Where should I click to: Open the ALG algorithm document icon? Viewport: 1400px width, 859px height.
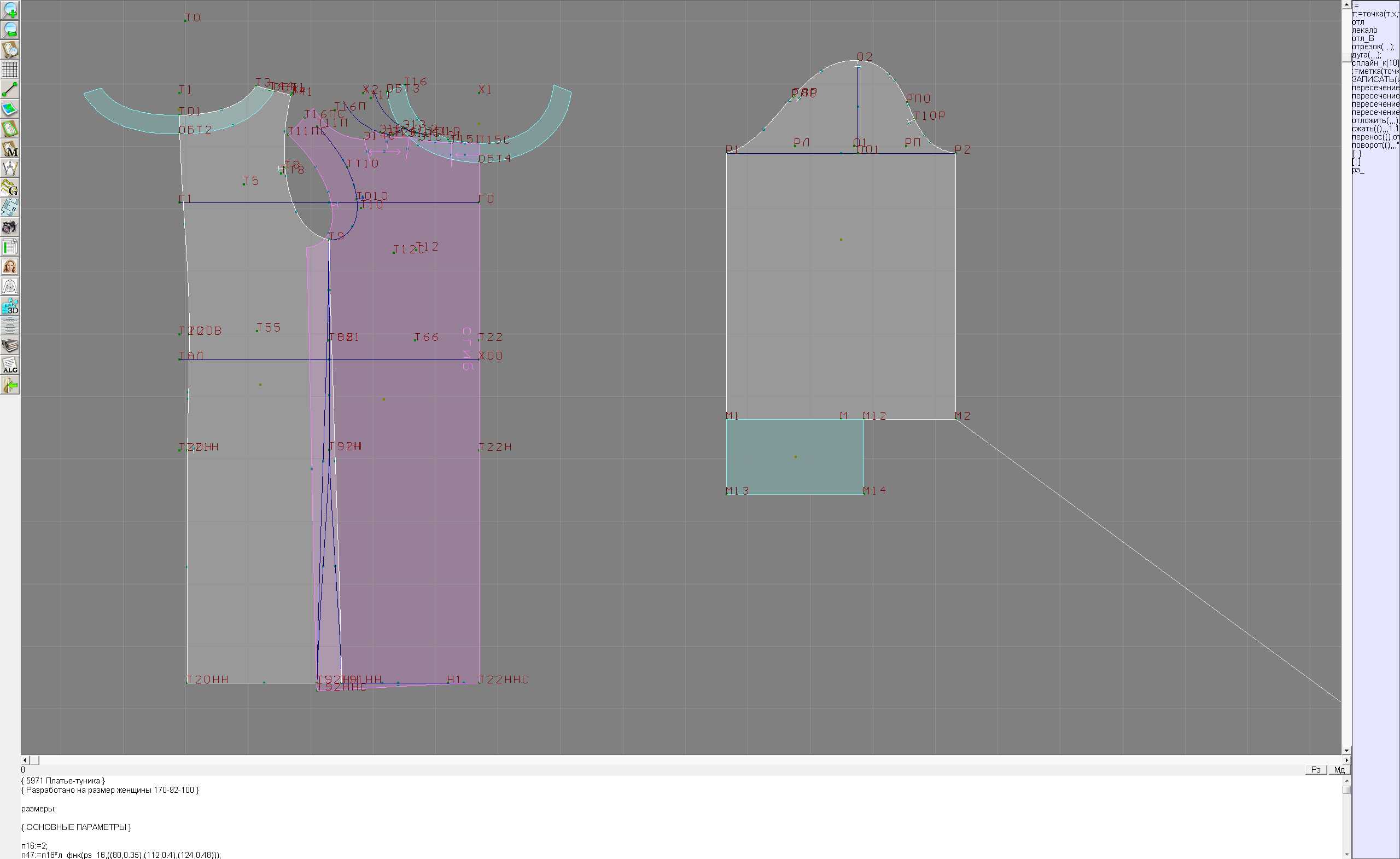[10, 365]
